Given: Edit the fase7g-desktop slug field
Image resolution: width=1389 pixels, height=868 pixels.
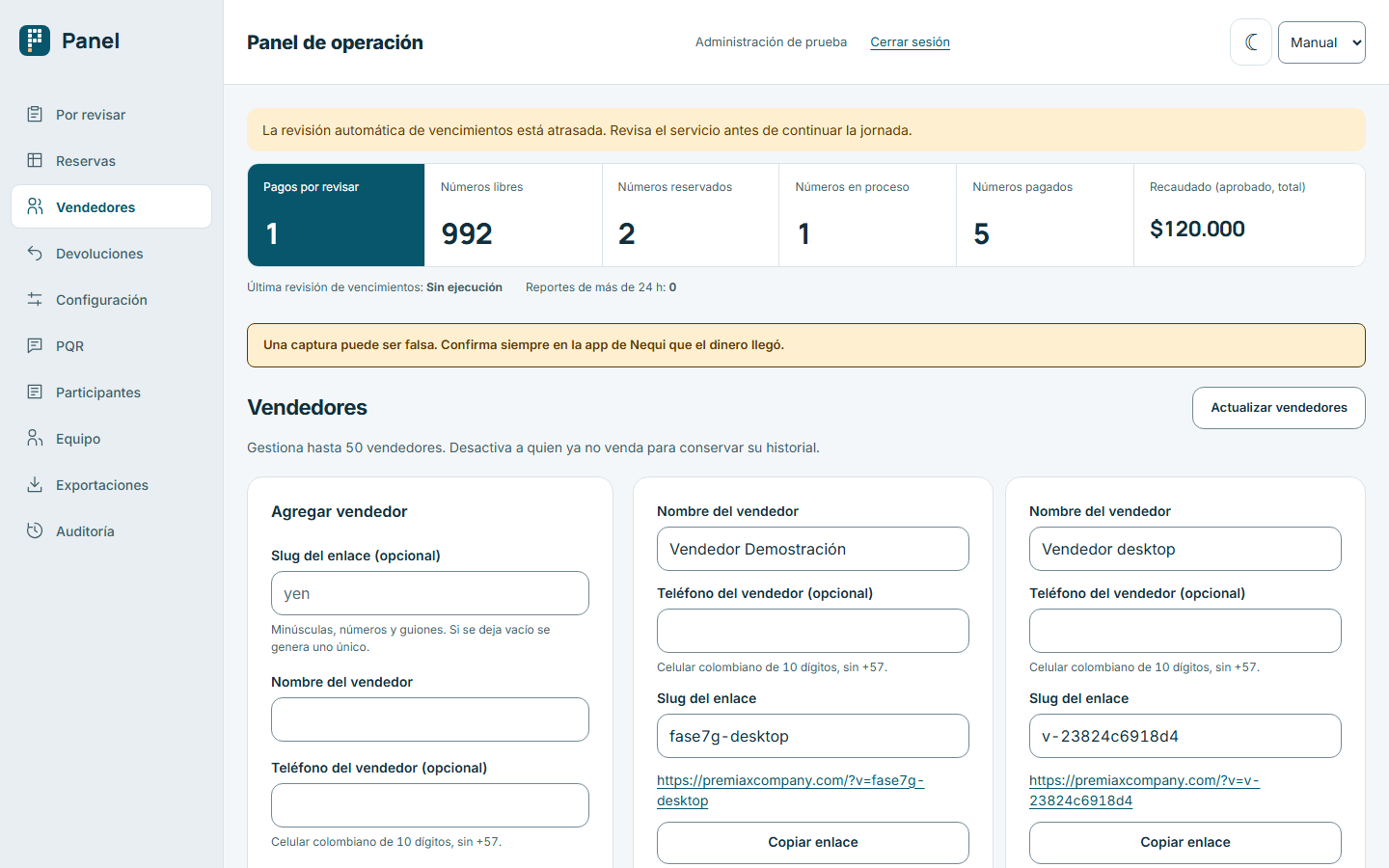Looking at the screenshot, I should [x=813, y=736].
